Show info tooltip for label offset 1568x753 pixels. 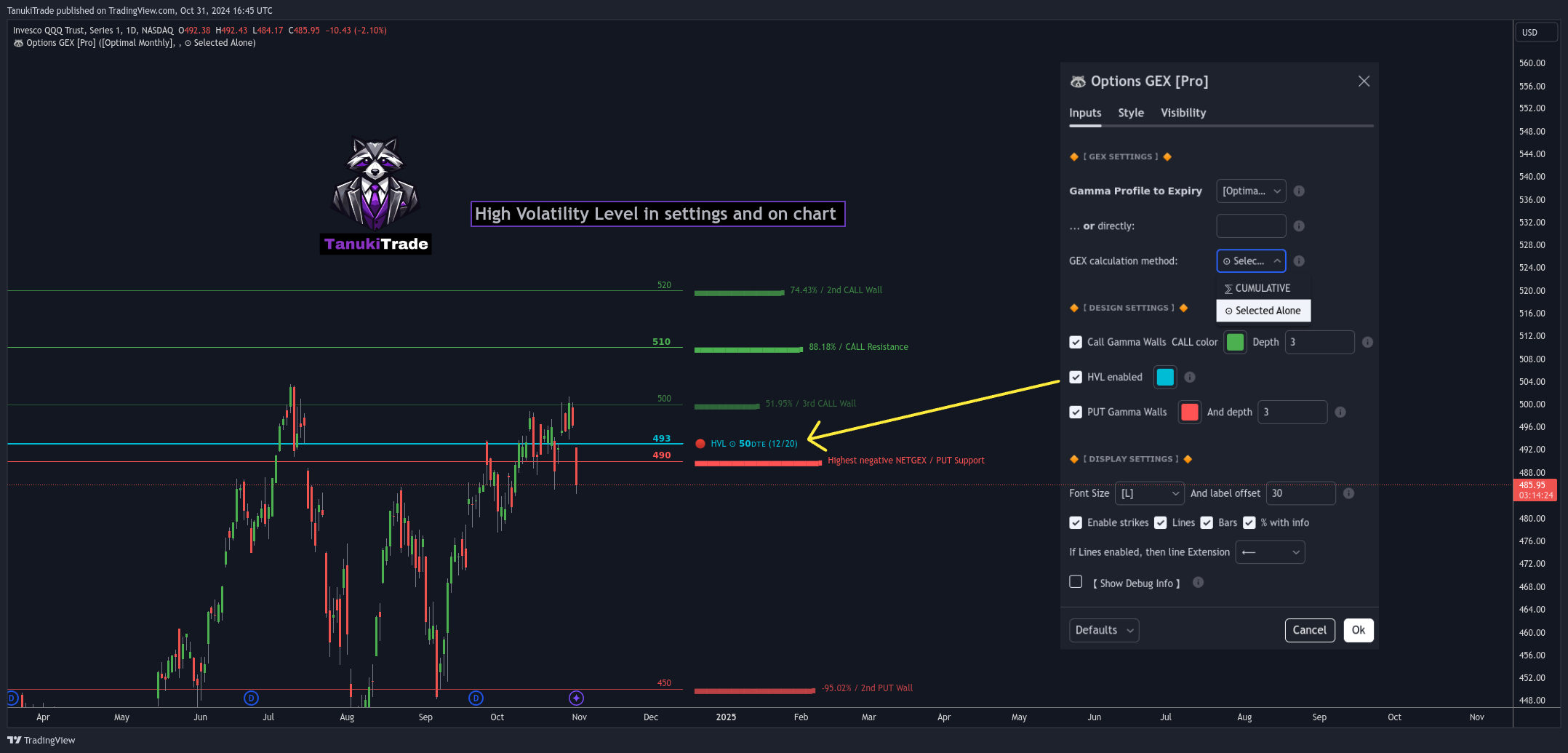pos(1348,493)
